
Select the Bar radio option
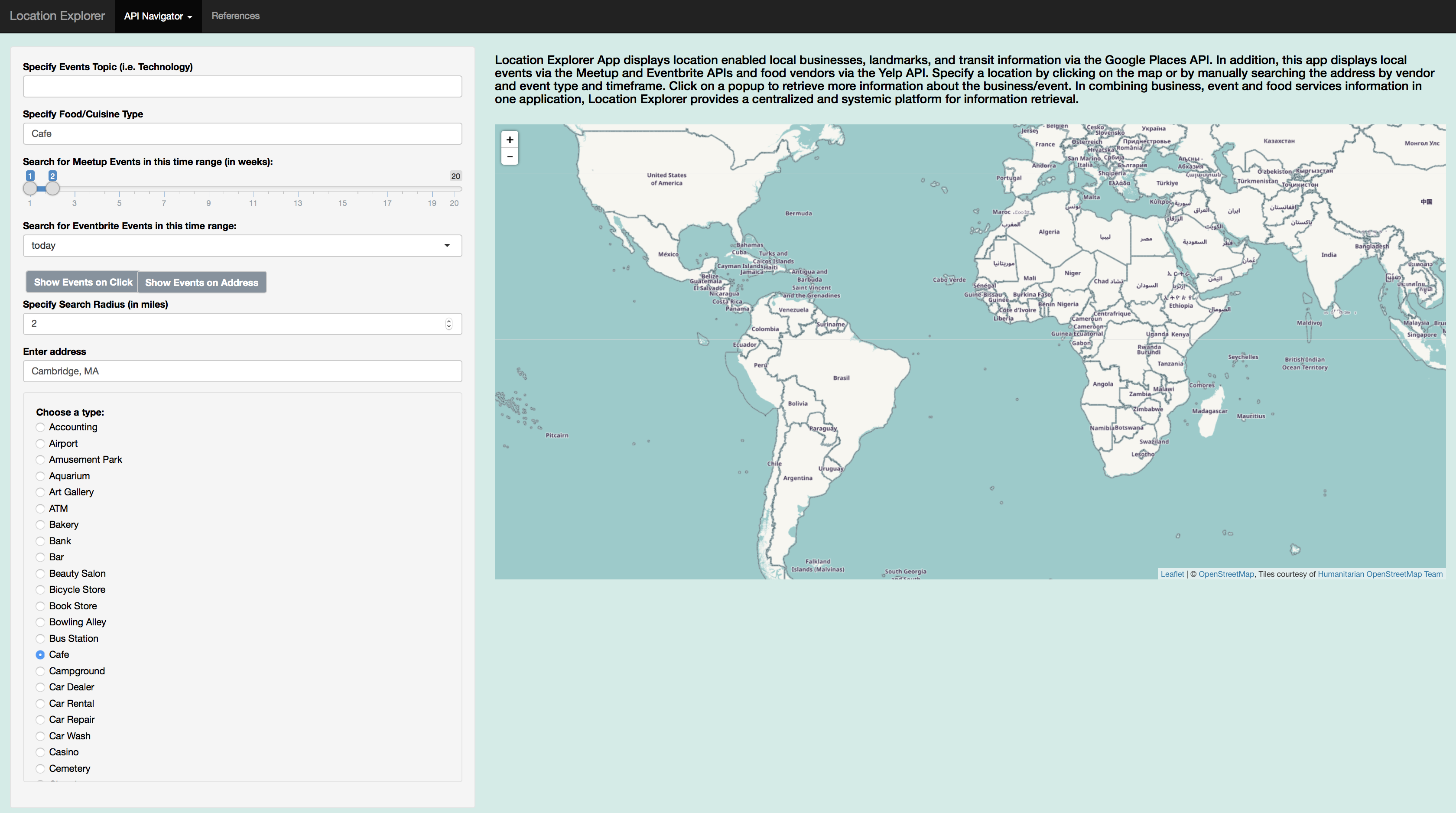pyautogui.click(x=40, y=557)
